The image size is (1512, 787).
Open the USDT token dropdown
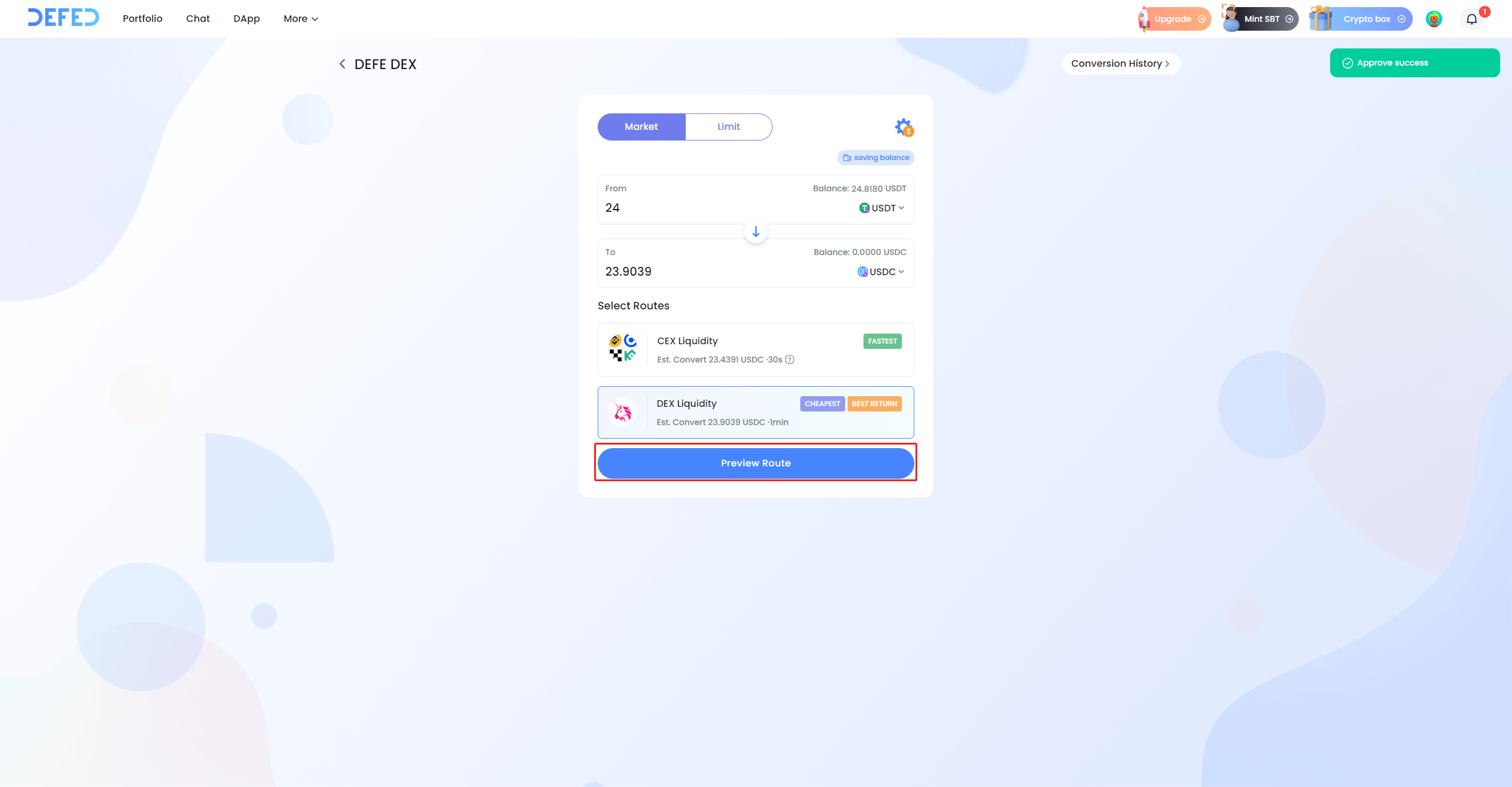point(882,208)
